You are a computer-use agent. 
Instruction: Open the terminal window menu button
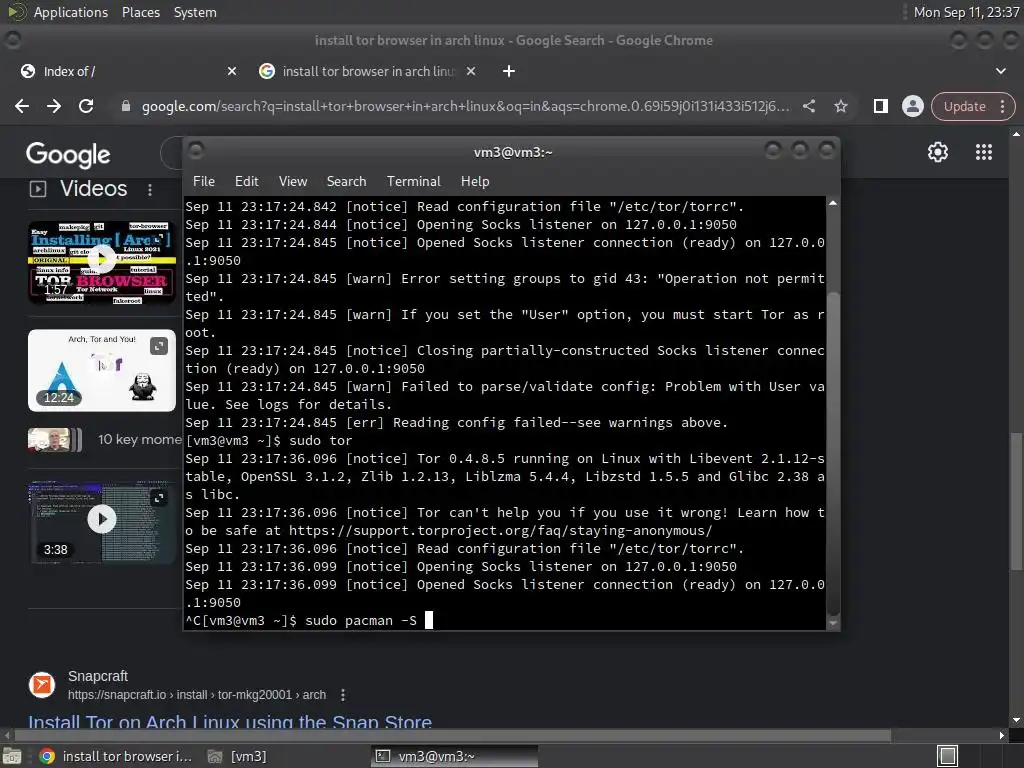[196, 151]
